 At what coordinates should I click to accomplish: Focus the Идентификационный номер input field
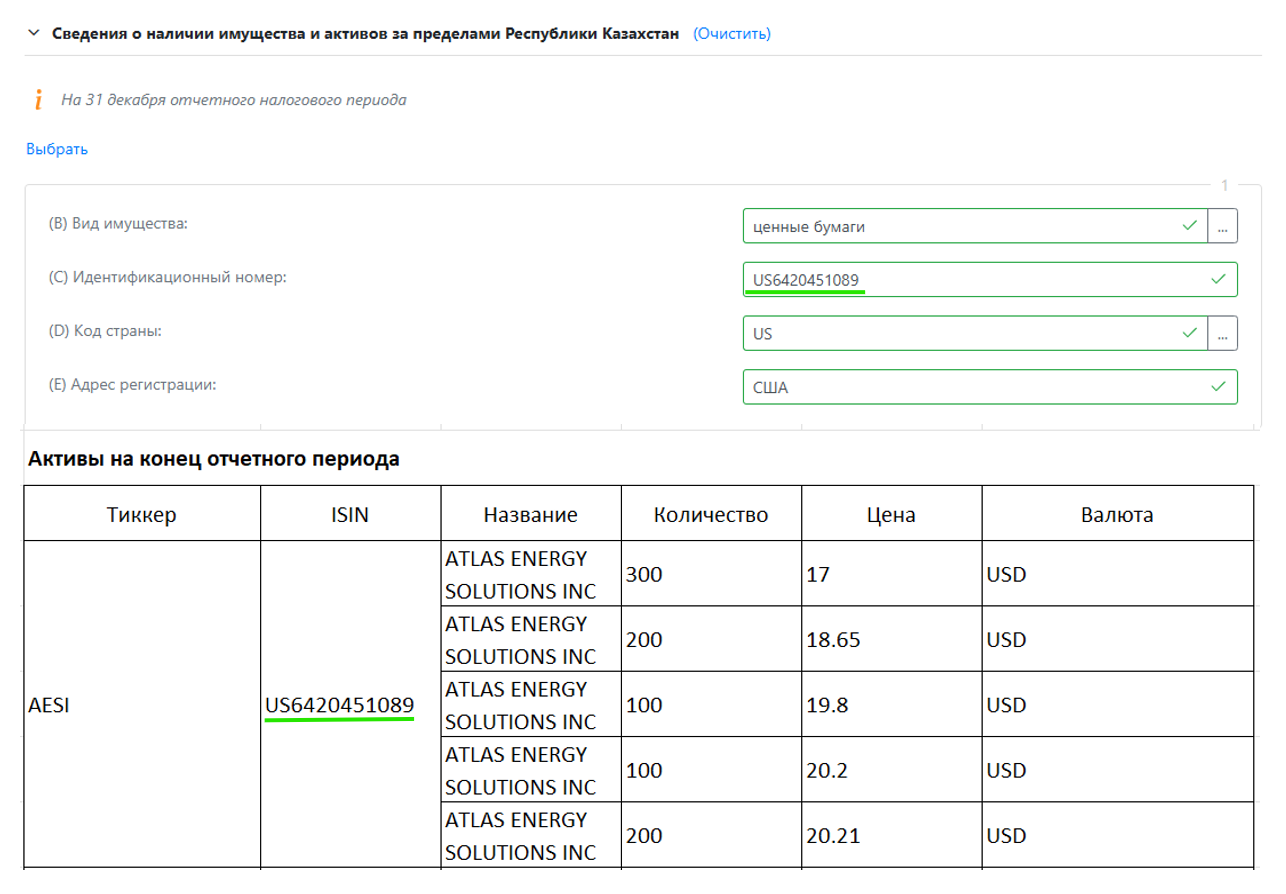pos(990,280)
